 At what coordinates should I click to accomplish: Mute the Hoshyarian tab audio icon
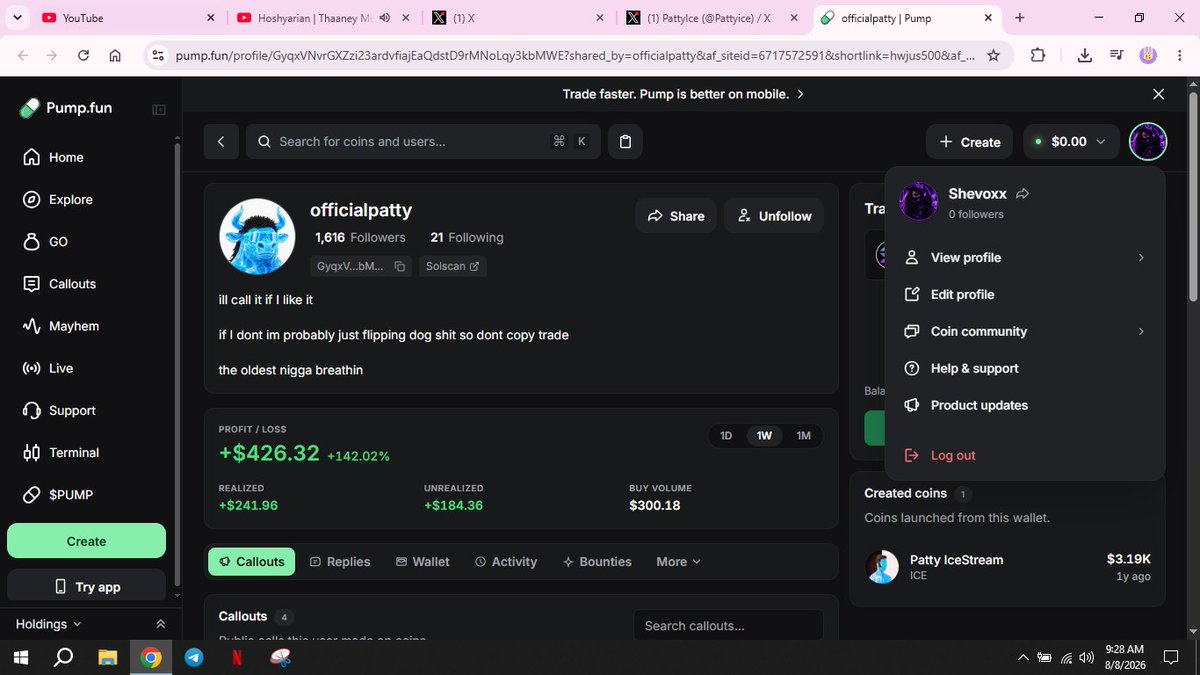tap(387, 17)
